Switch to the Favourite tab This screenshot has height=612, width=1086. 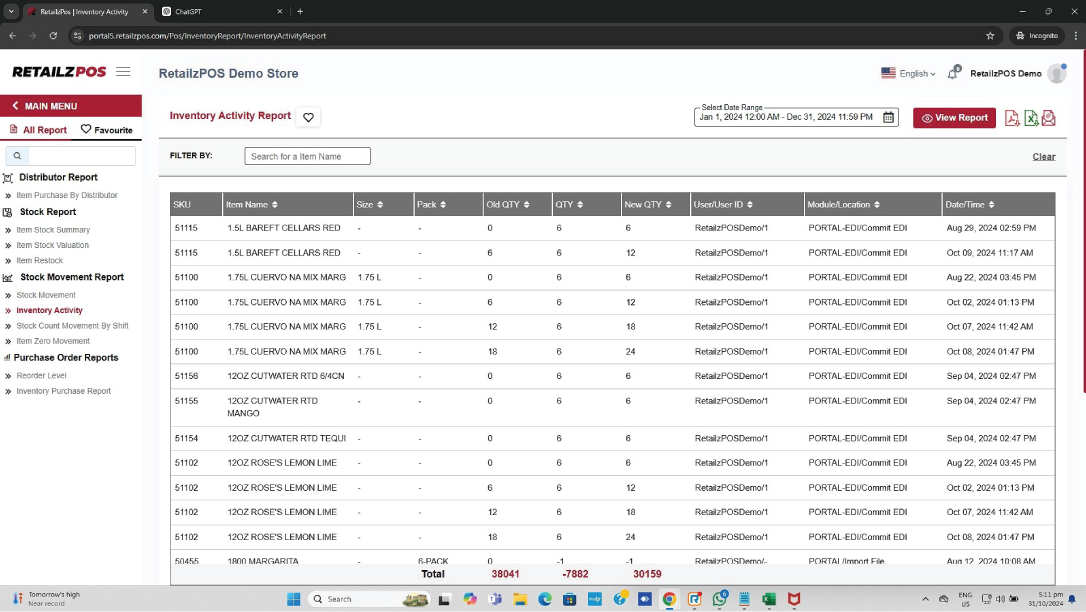pos(106,130)
